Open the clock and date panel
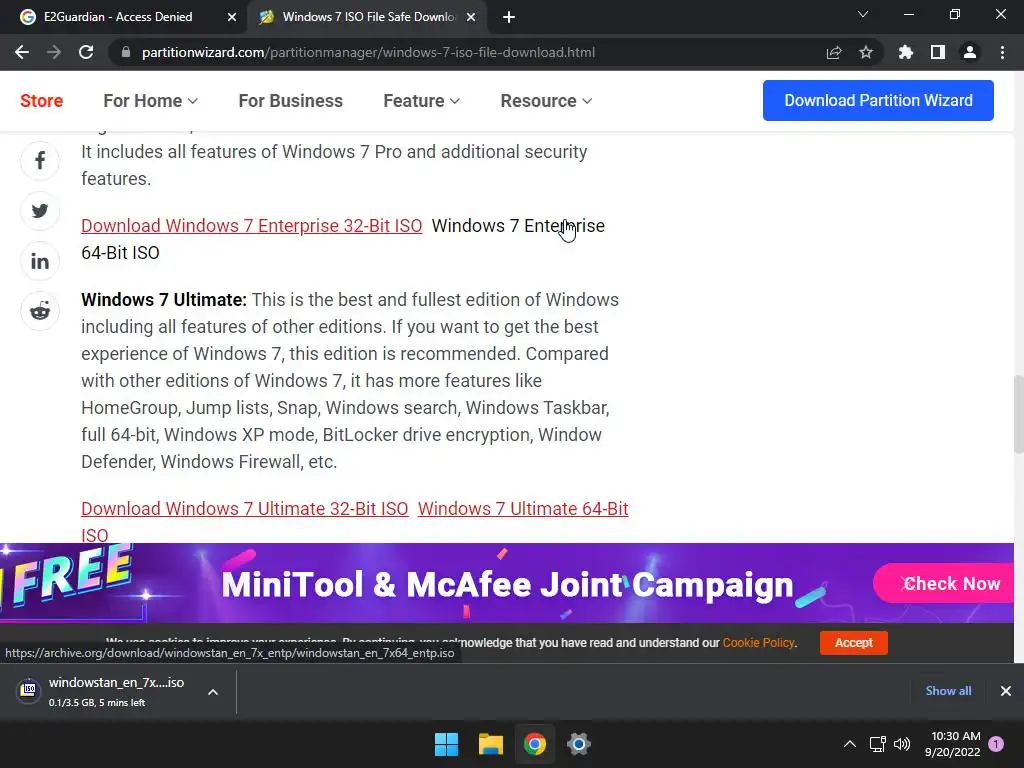 click(953, 744)
